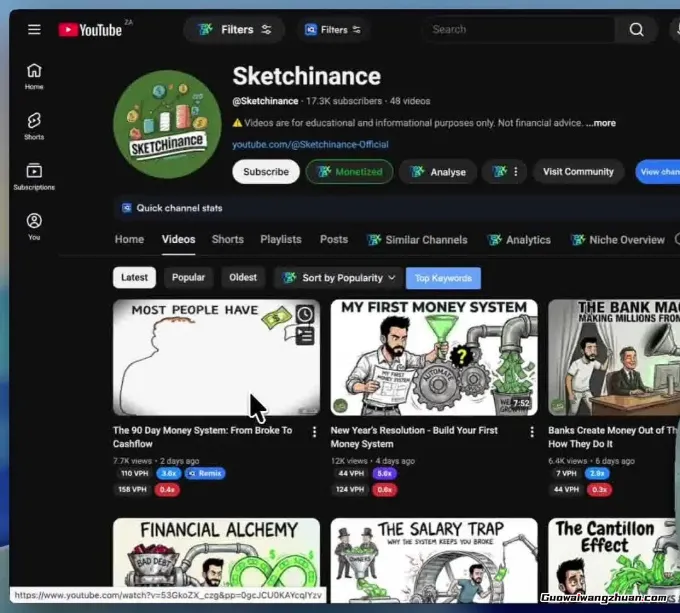Open the youtube.com/@Sketchinance-Official link
This screenshot has width=680, height=613.
tap(310, 144)
